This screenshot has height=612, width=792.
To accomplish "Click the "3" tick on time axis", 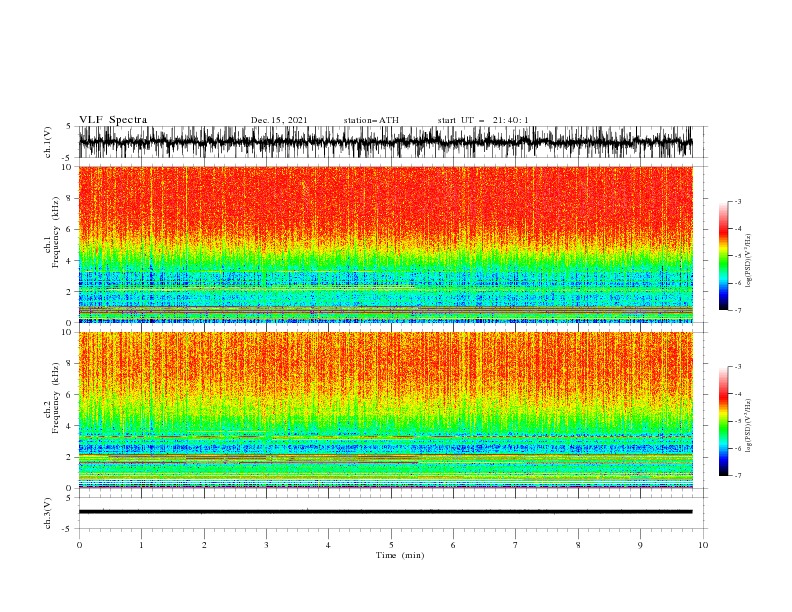I will [x=266, y=545].
